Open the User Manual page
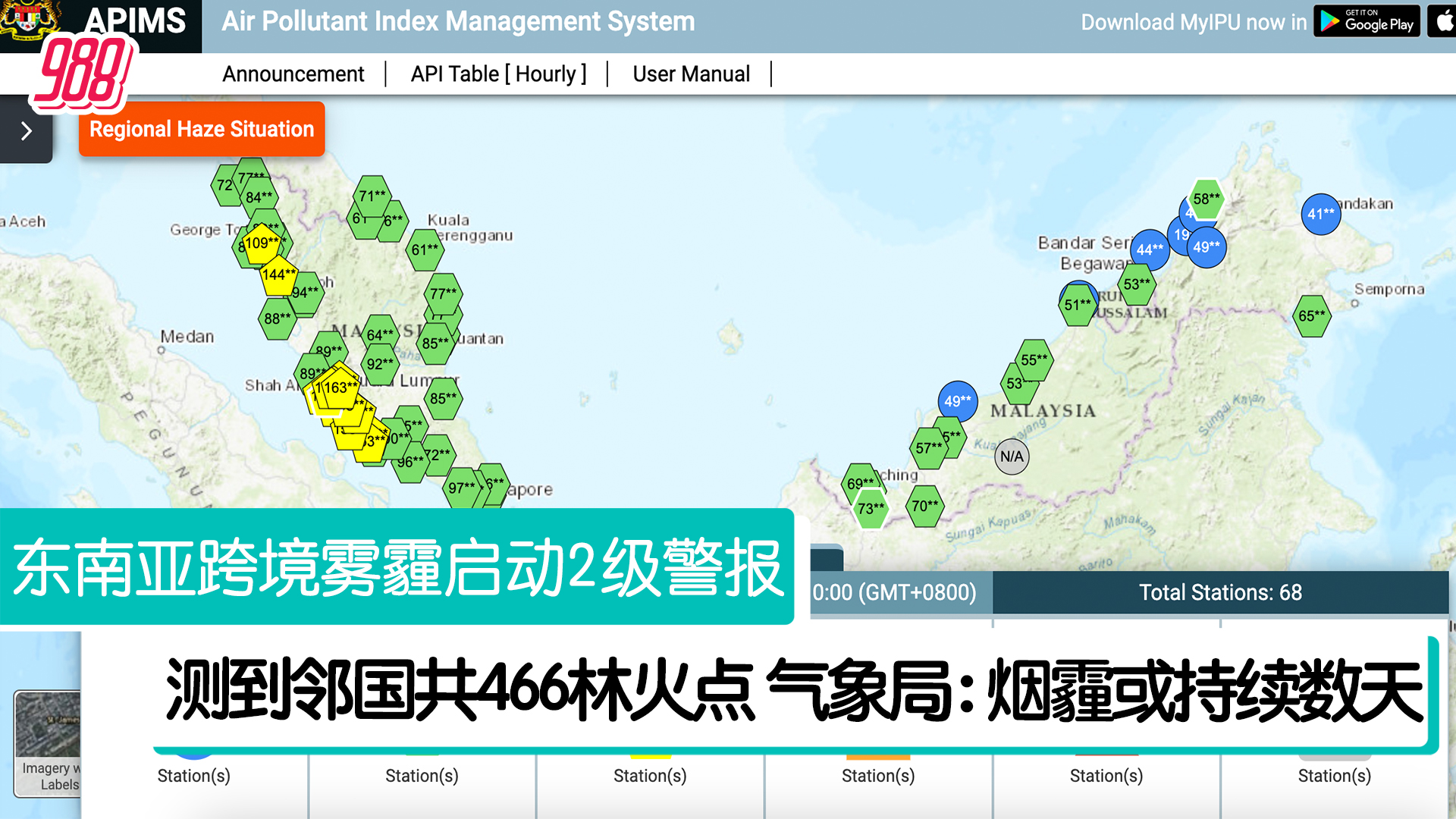This screenshot has width=1456, height=819. point(691,74)
